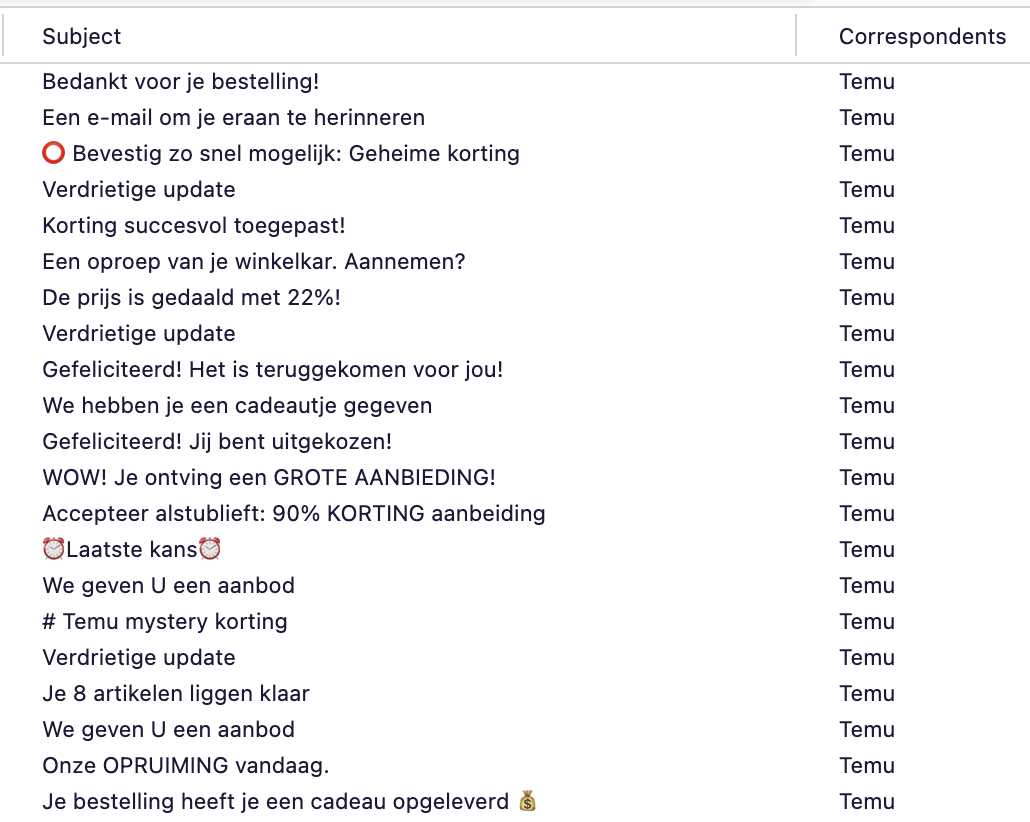Select 'Gefeliciteerd! Het is teruggekomen voor jou!'
The width and height of the screenshot is (1030, 822).
coord(273,370)
